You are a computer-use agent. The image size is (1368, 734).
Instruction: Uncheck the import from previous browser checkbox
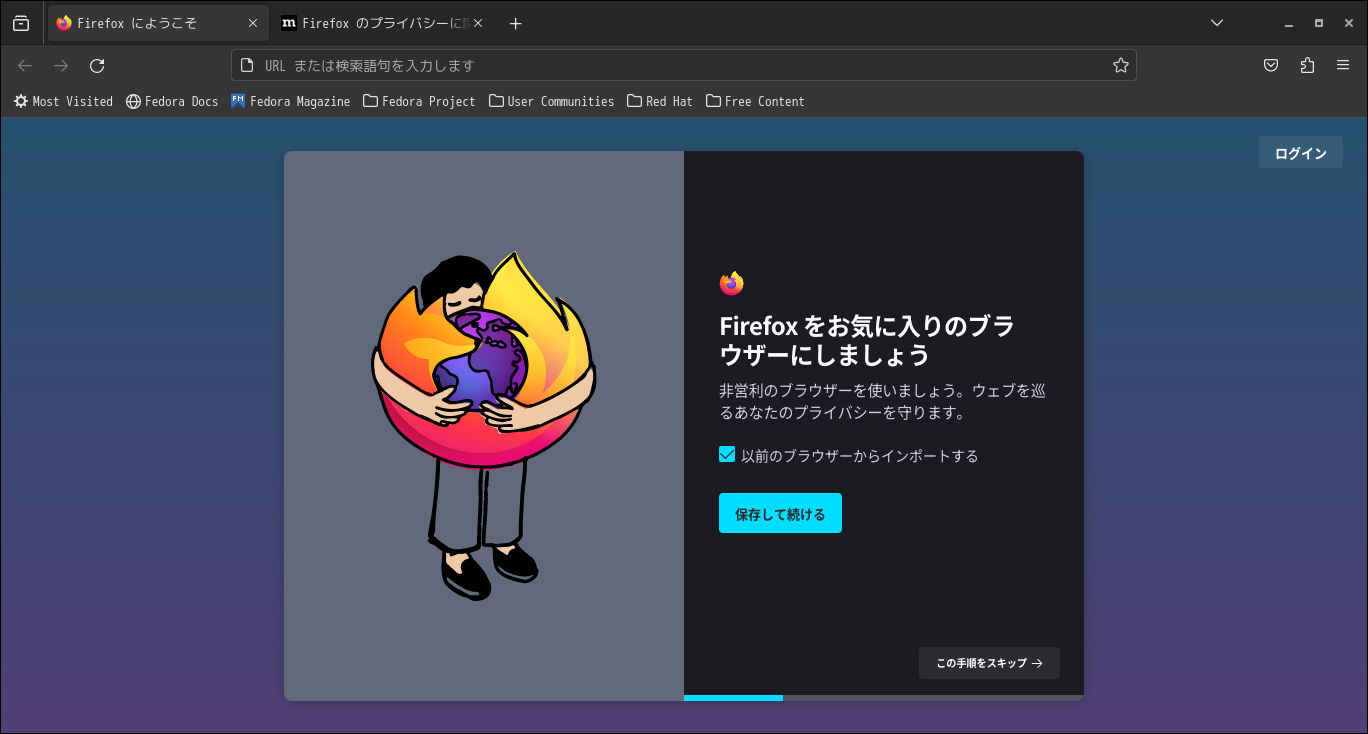coord(727,455)
